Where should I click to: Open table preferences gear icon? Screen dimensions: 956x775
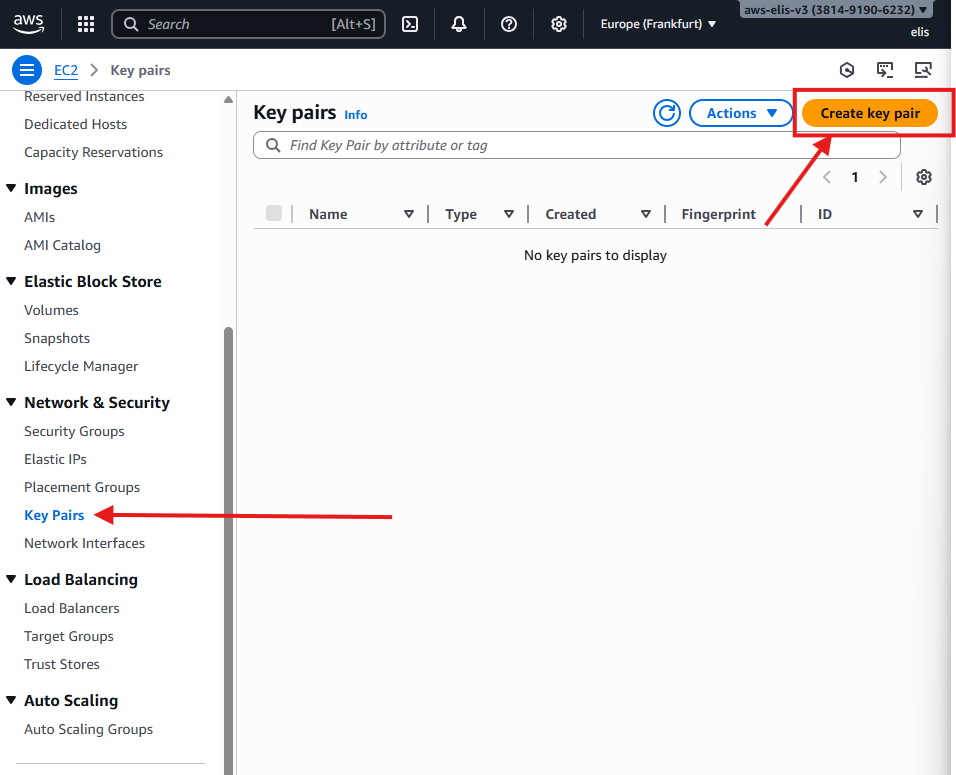coord(924,177)
